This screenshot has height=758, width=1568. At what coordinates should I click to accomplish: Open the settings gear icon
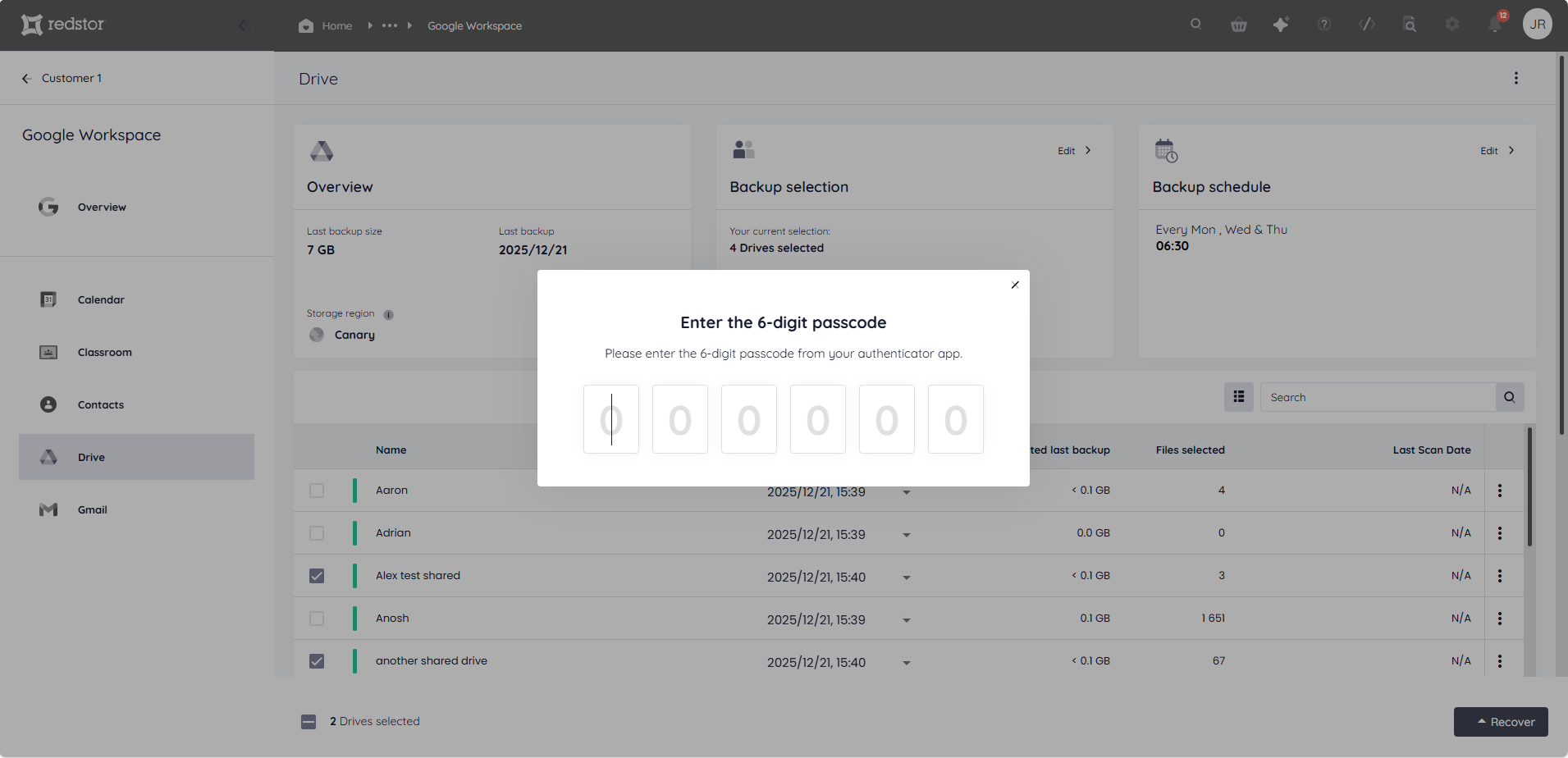pos(1452,25)
